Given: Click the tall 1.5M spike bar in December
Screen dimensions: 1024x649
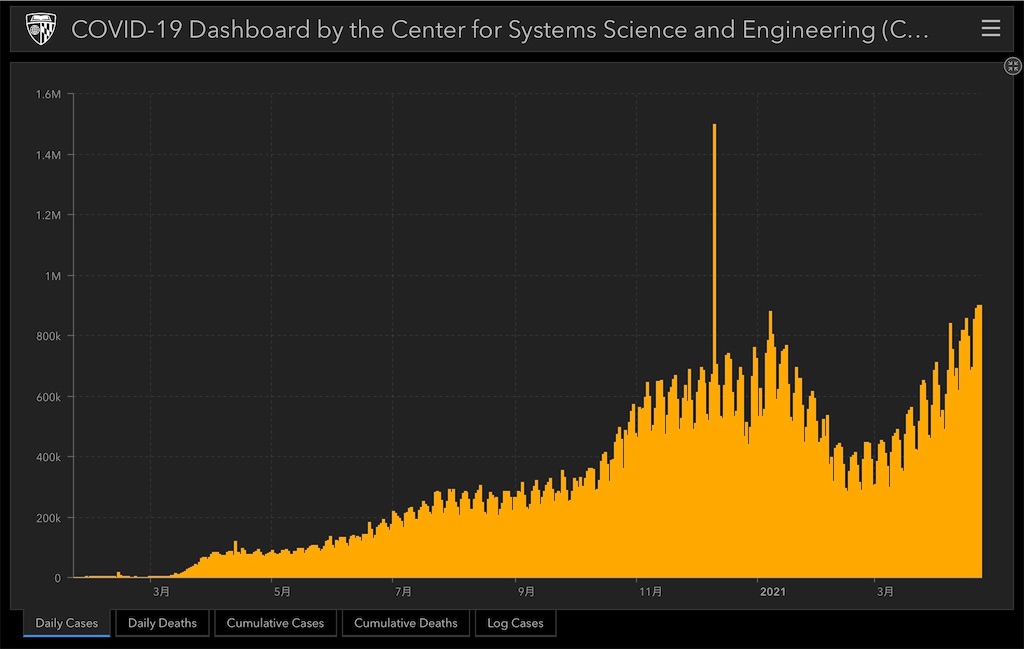Looking at the screenshot, I should tap(714, 351).
